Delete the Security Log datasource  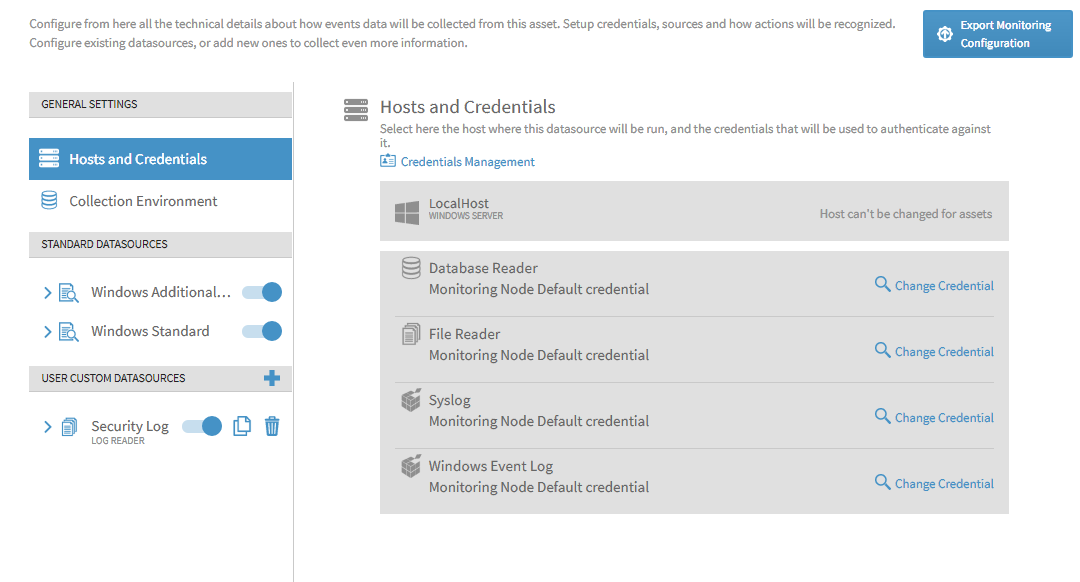(x=272, y=426)
